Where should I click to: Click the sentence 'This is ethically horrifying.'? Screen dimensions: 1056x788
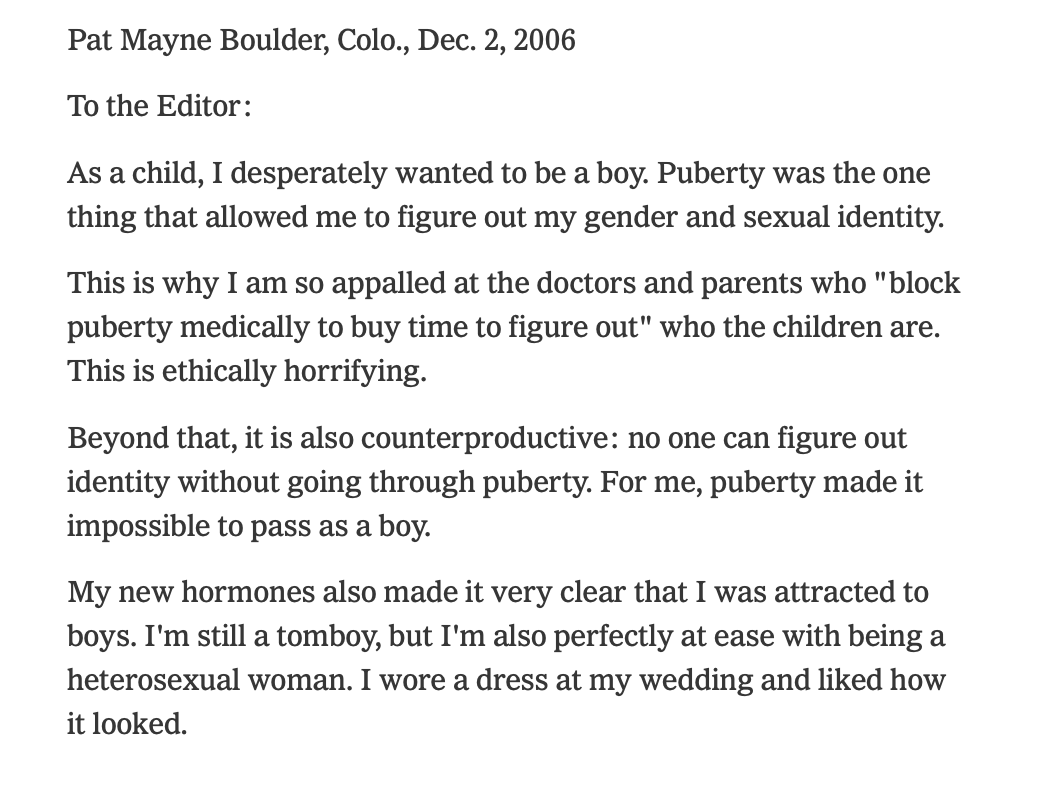(247, 372)
